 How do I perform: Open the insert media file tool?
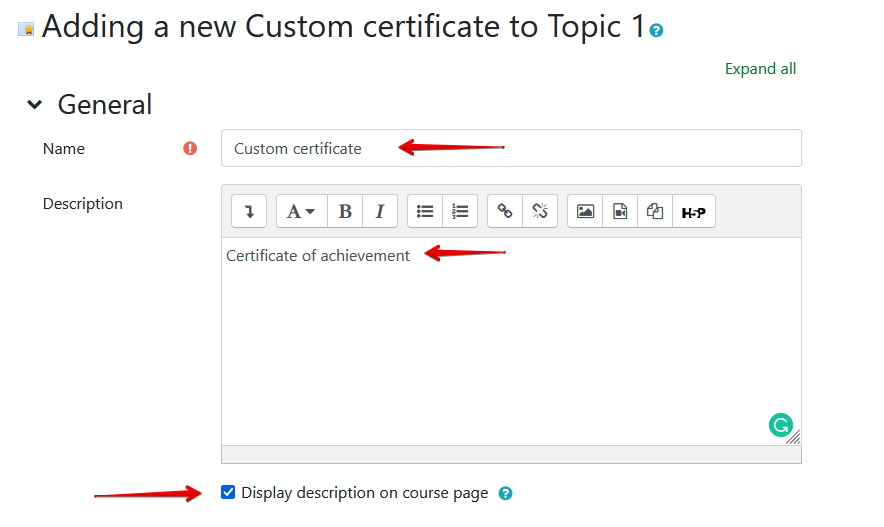(x=620, y=211)
